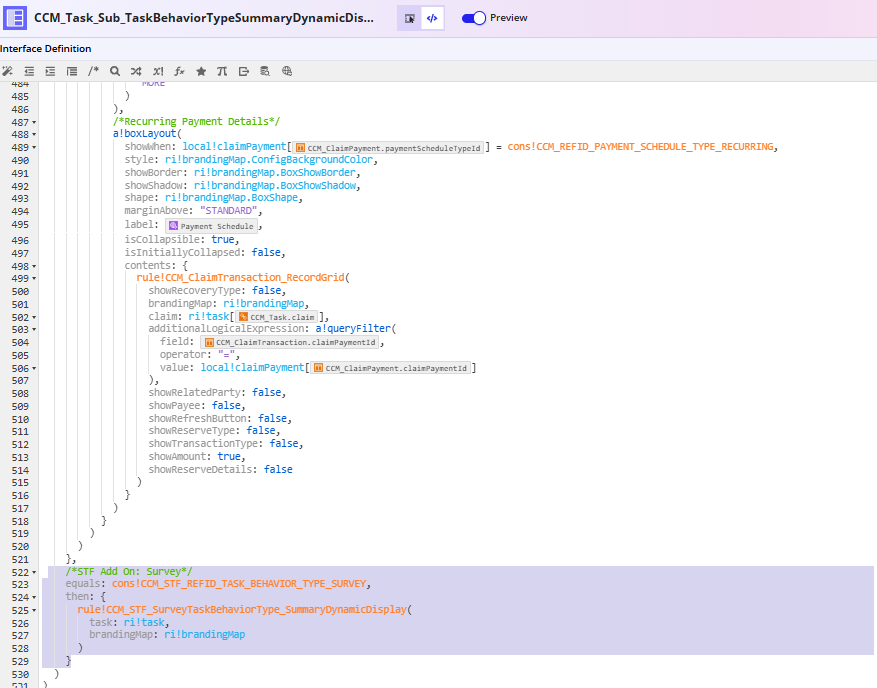Click the showRecoveryType false value

[266, 290]
